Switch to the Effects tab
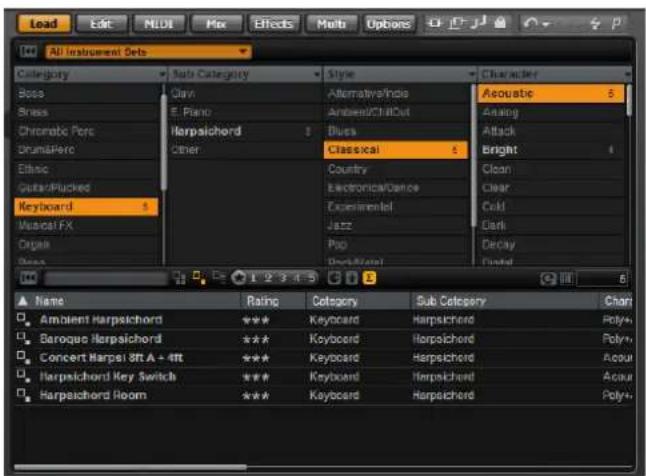 click(274, 23)
